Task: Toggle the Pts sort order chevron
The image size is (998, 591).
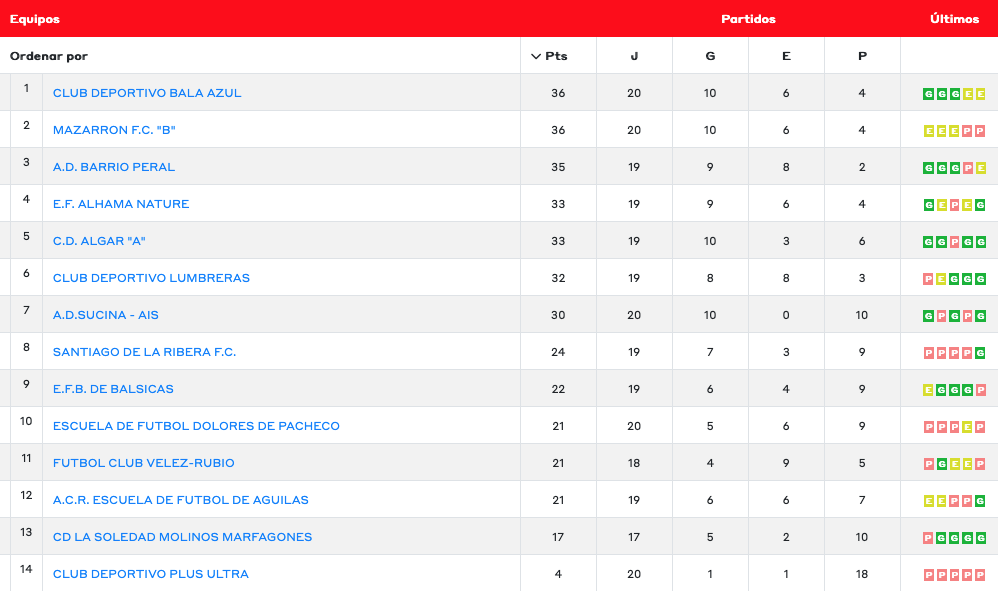Action: pos(537,56)
